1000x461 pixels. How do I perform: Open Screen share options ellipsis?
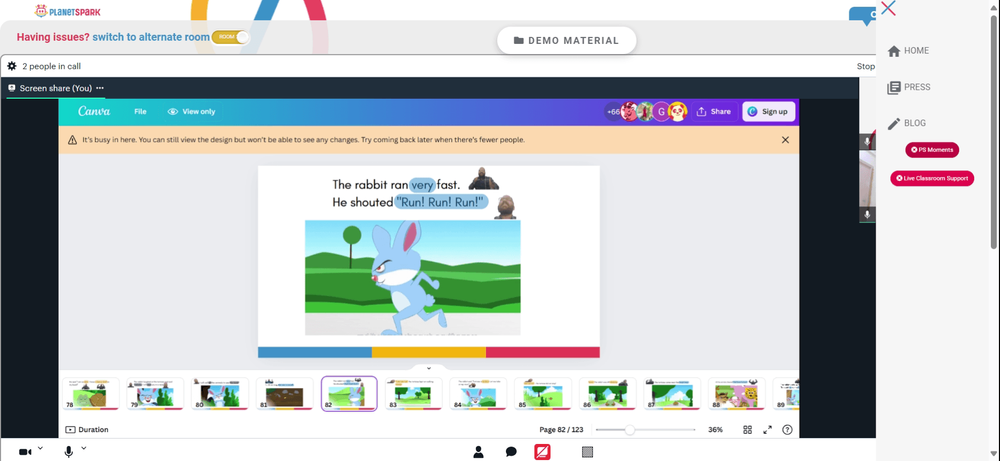click(x=100, y=88)
